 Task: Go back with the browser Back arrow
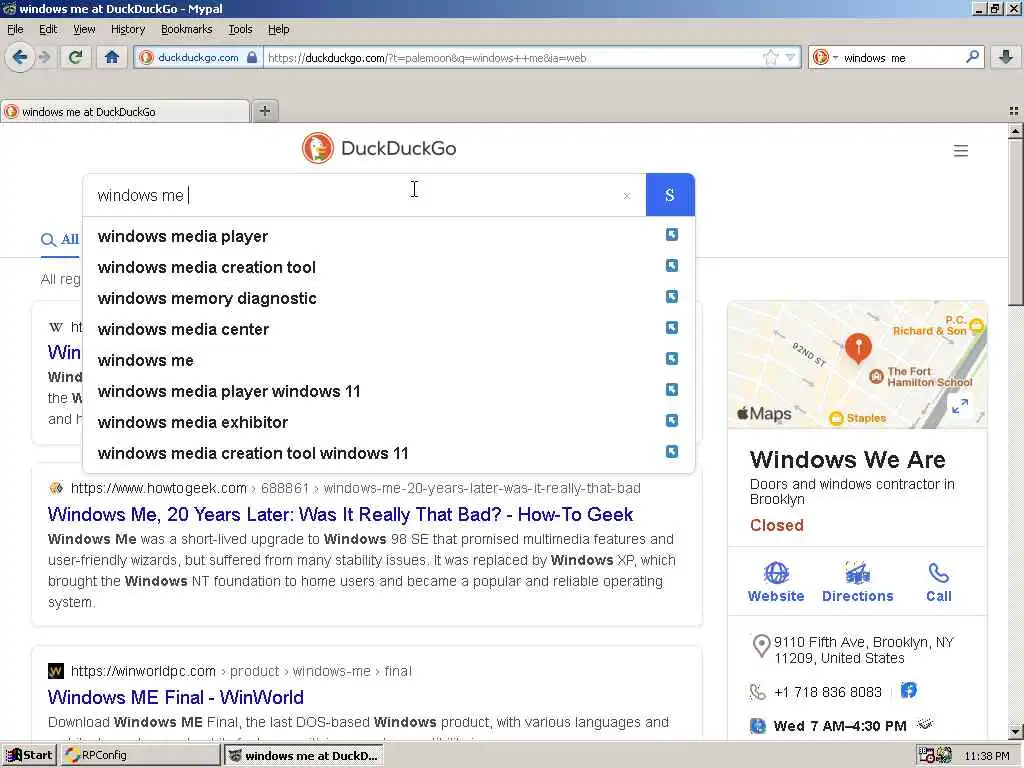click(x=20, y=57)
